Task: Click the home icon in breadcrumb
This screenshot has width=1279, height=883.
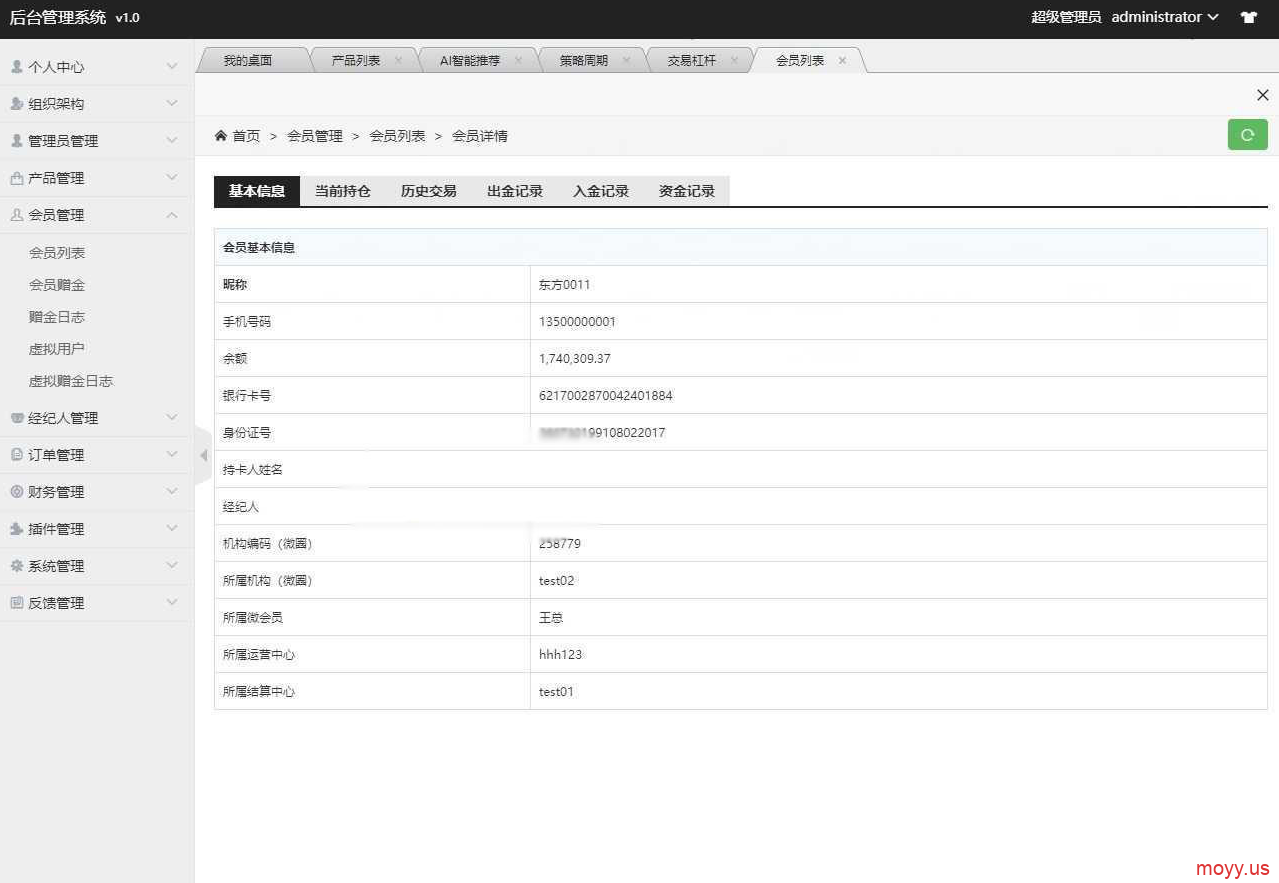Action: coord(221,136)
